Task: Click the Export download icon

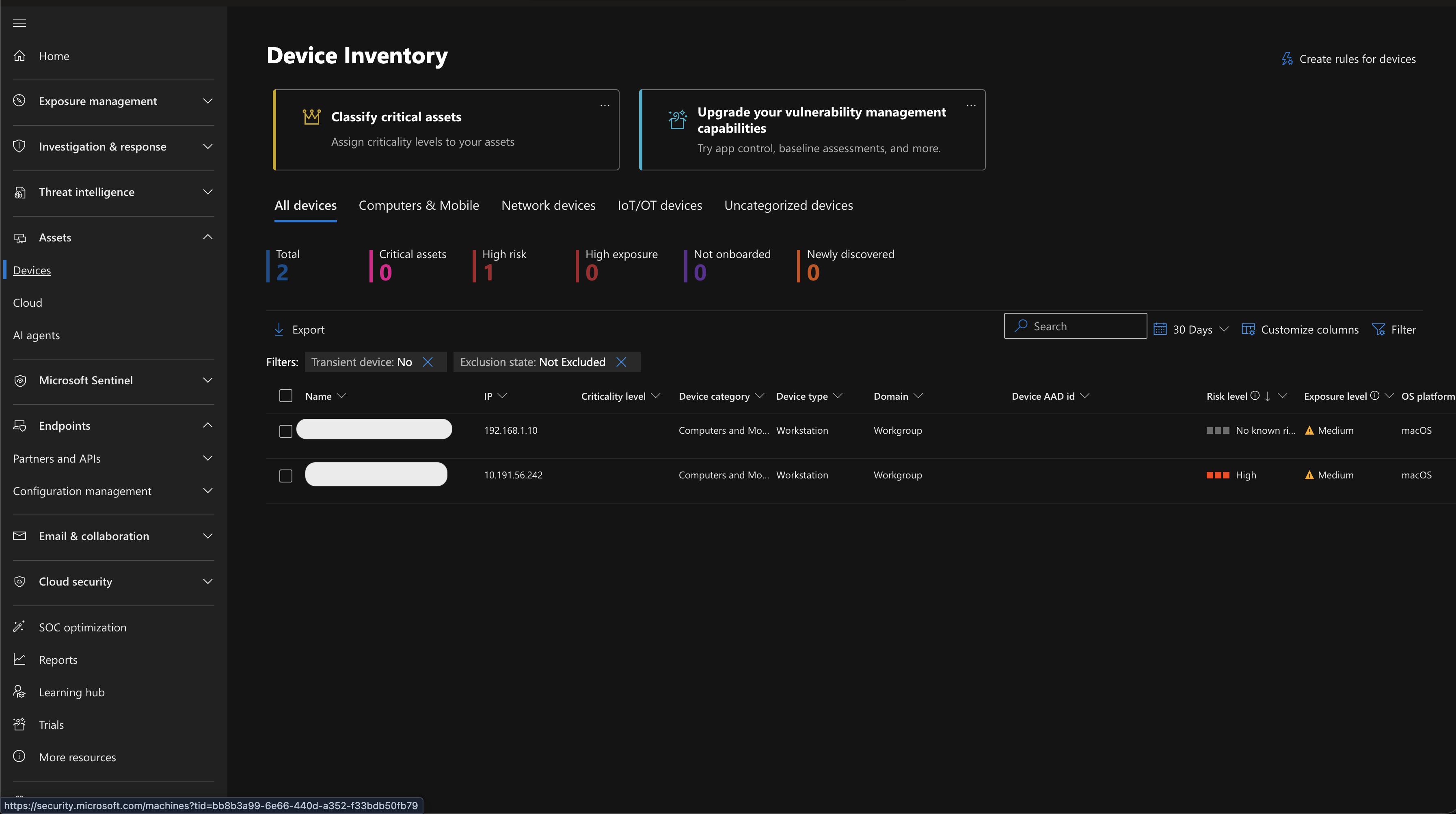Action: (279, 329)
